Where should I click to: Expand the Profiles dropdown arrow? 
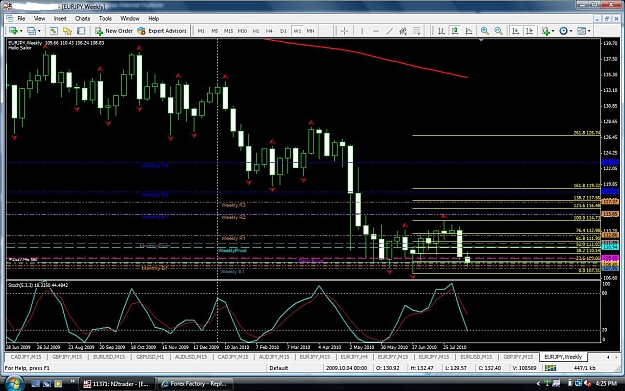tap(39, 31)
